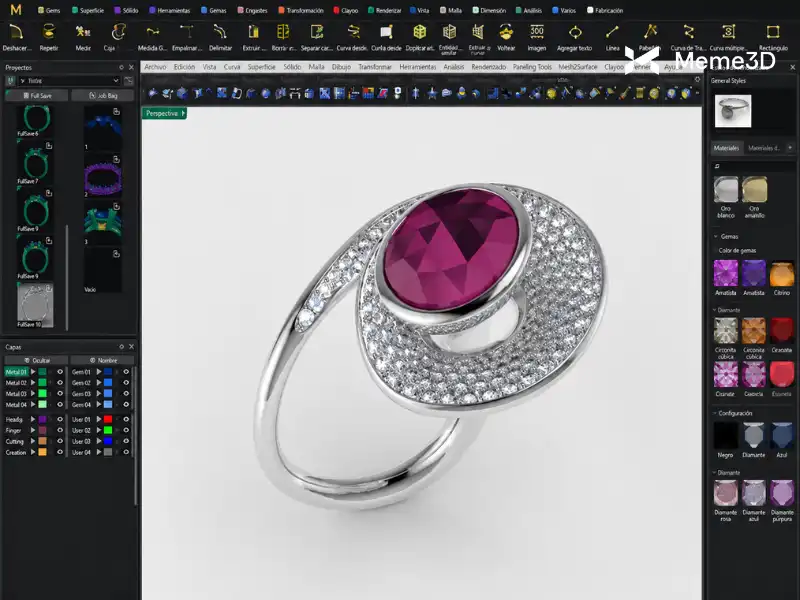The height and width of the screenshot is (600, 800).
Task: Select the Extruir tool icon
Action: click(x=254, y=32)
